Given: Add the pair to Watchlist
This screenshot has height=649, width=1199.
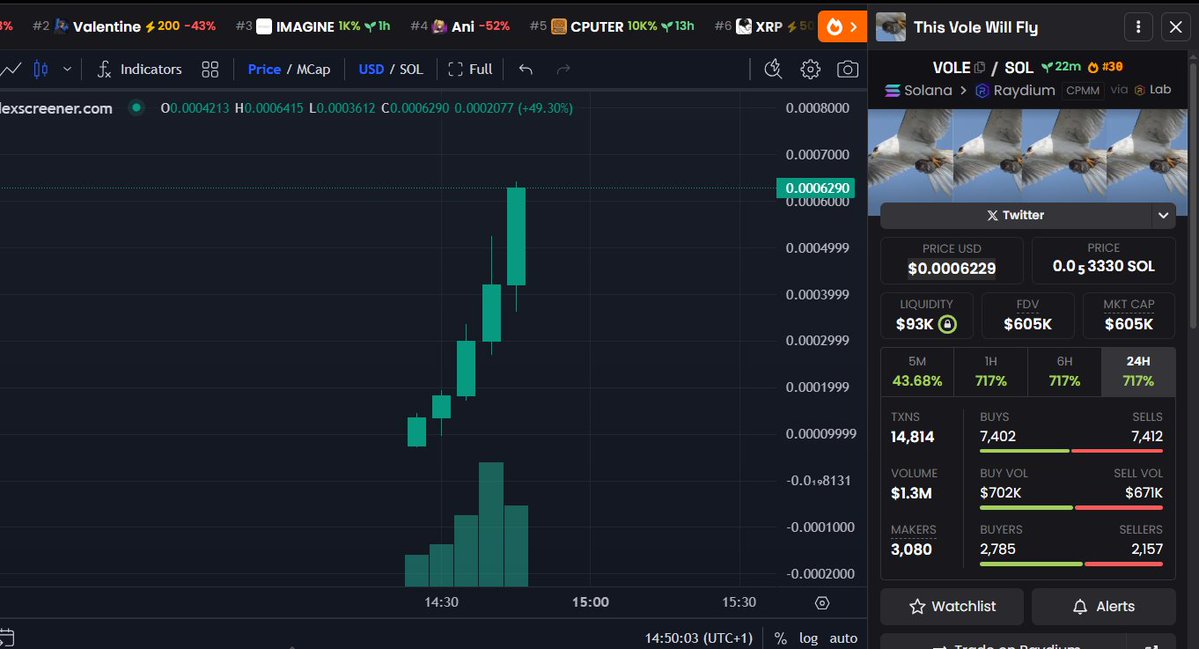Looking at the screenshot, I should click(952, 606).
